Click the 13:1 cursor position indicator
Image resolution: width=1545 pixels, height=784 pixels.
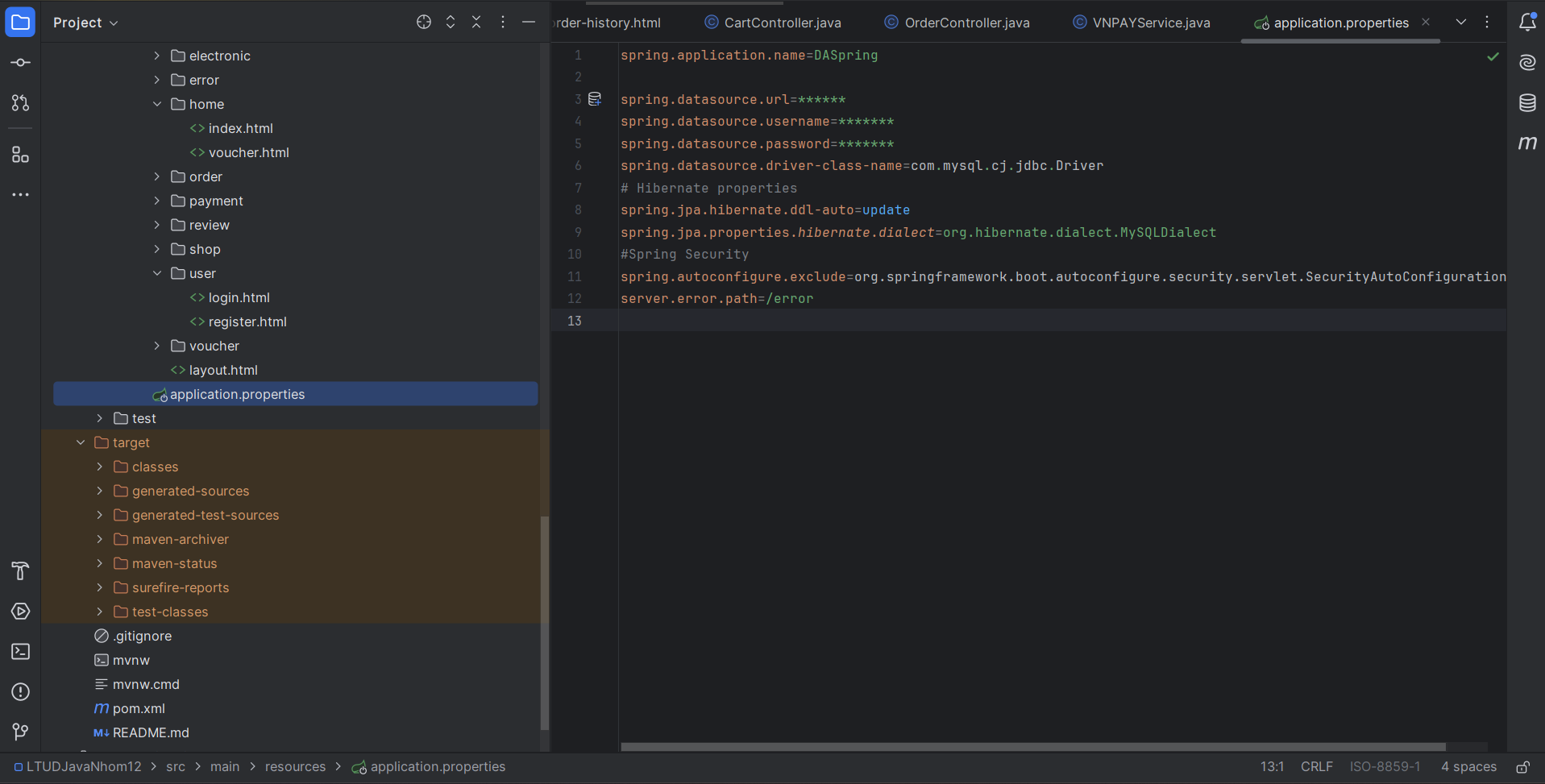click(1272, 767)
